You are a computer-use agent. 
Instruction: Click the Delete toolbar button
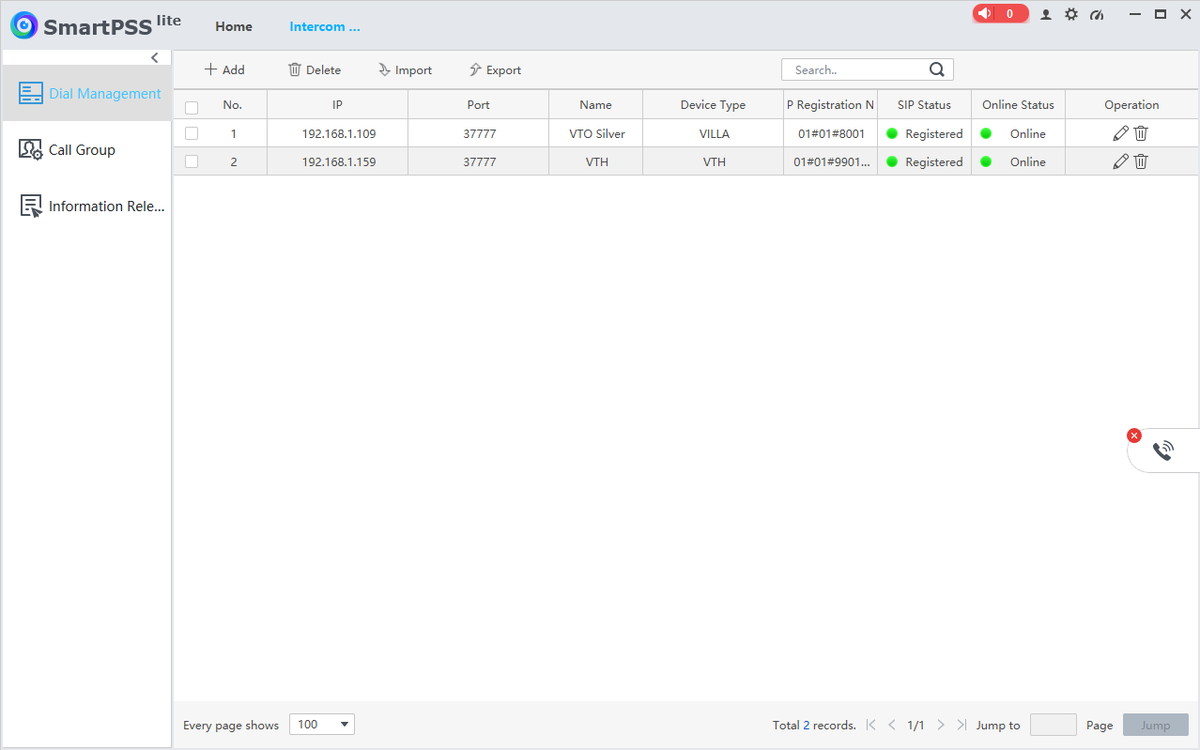click(314, 70)
